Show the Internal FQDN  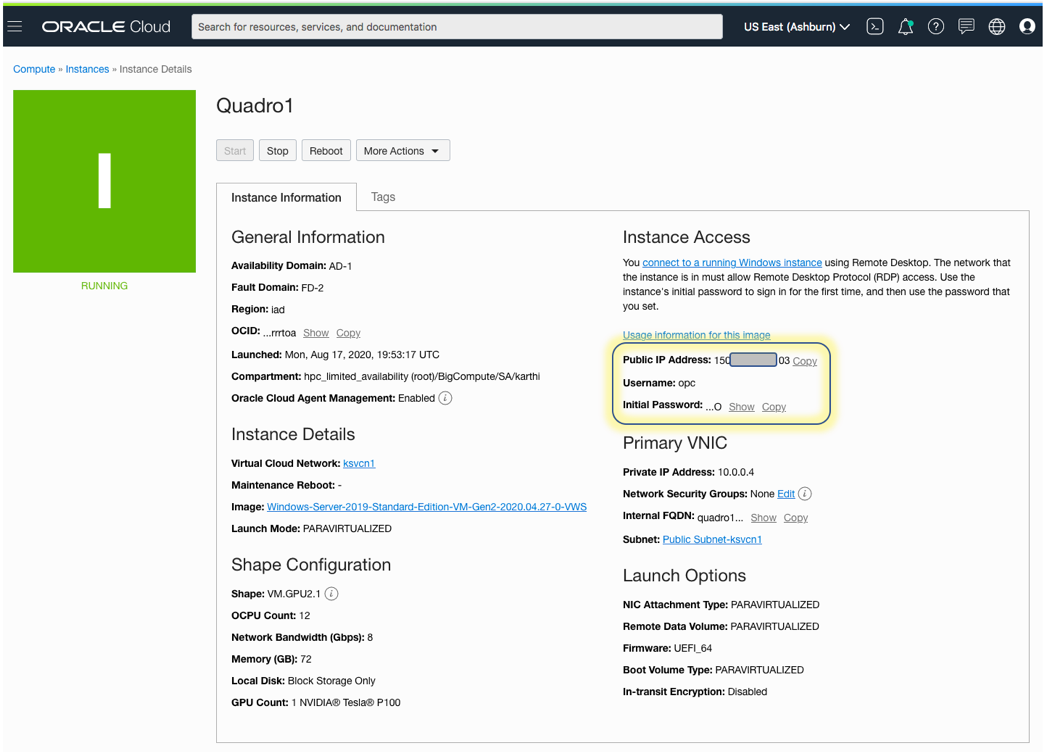pos(763,517)
